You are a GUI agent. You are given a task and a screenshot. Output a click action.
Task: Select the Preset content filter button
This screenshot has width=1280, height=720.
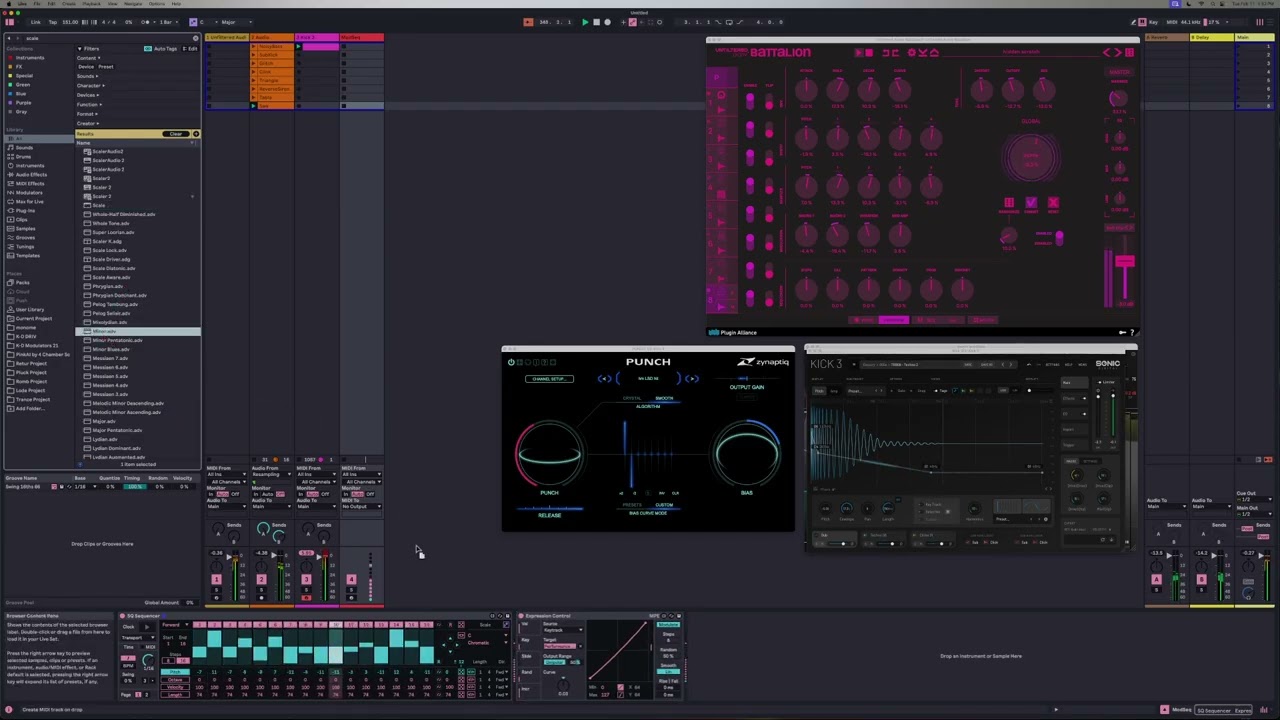(107, 67)
